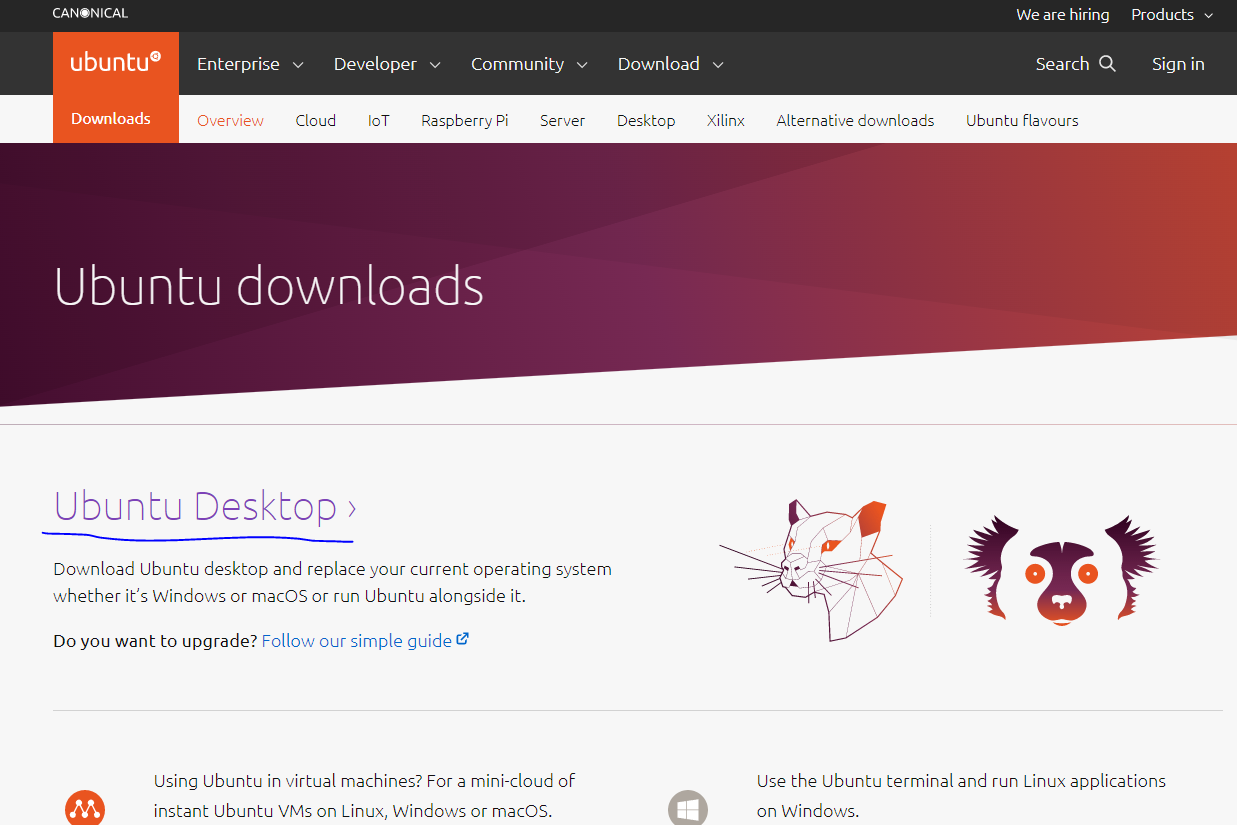Click the Search magnifier icon
This screenshot has height=825, width=1237.
pyautogui.click(x=1107, y=63)
